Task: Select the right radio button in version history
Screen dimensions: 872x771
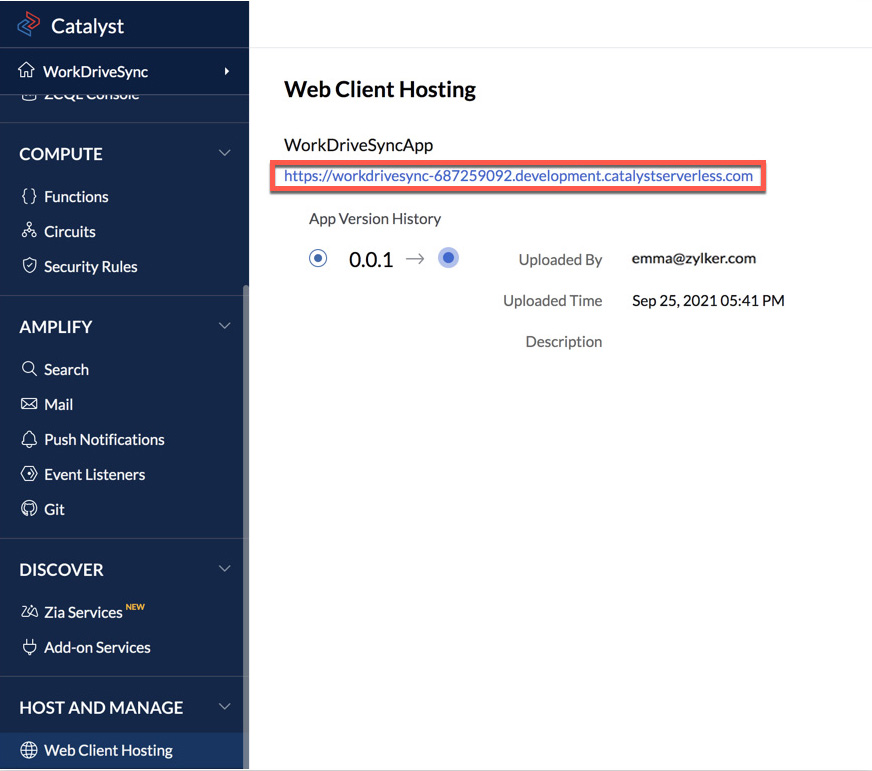Action: 448,258
